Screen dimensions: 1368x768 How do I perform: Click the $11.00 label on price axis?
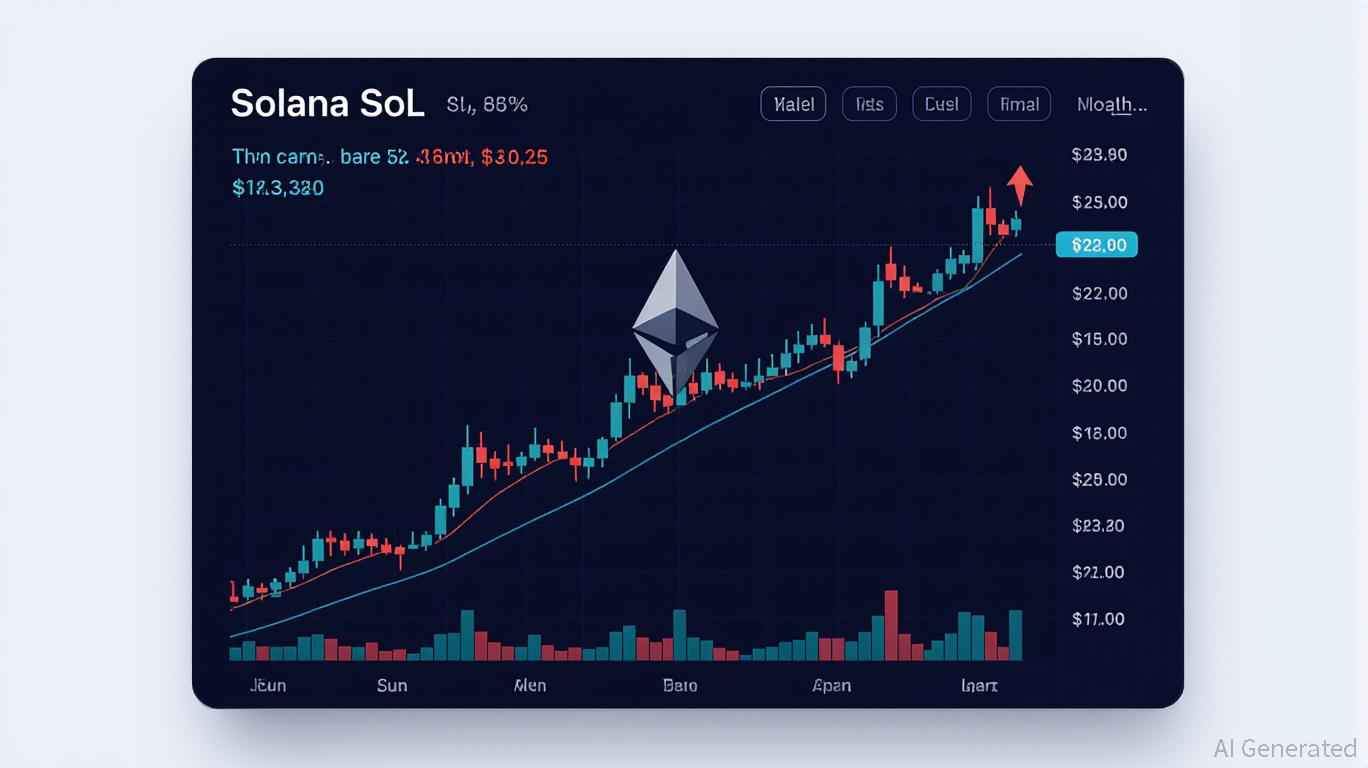1098,619
